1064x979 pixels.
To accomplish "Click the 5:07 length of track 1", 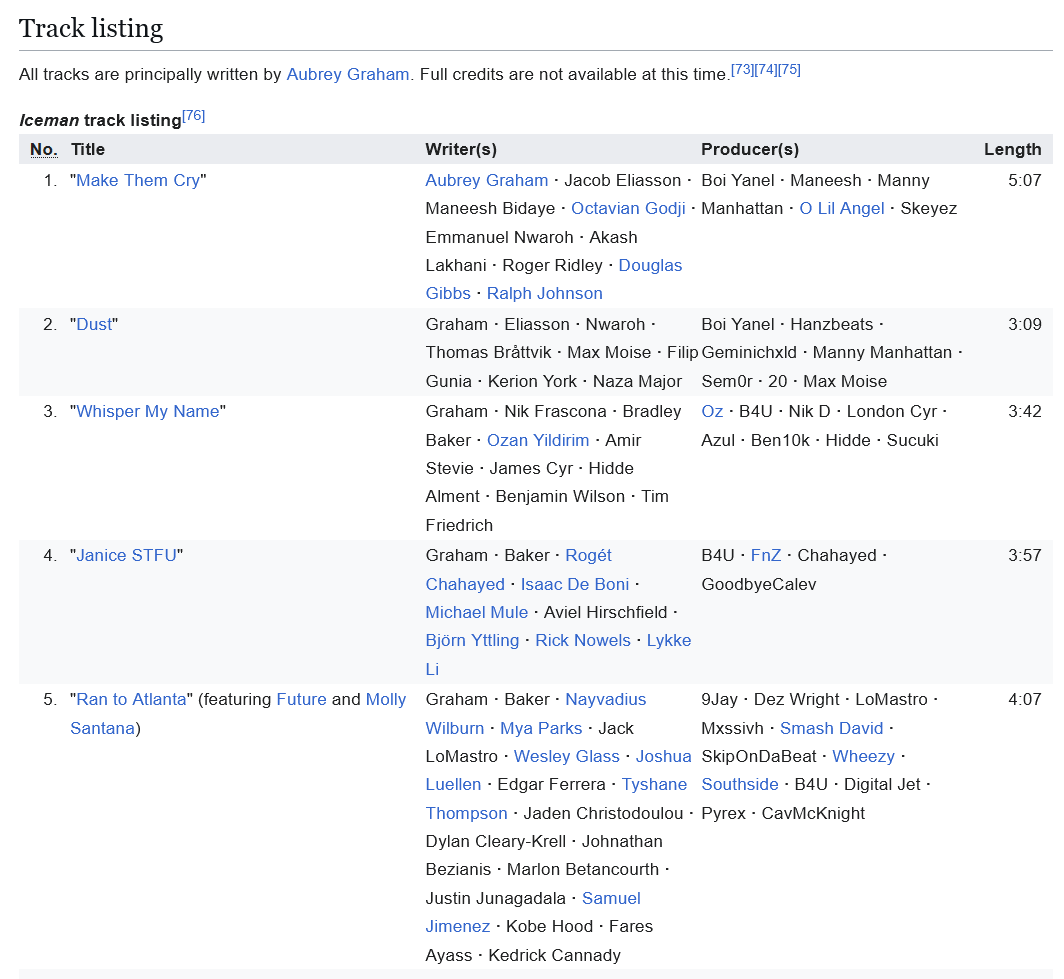I will coord(1025,180).
